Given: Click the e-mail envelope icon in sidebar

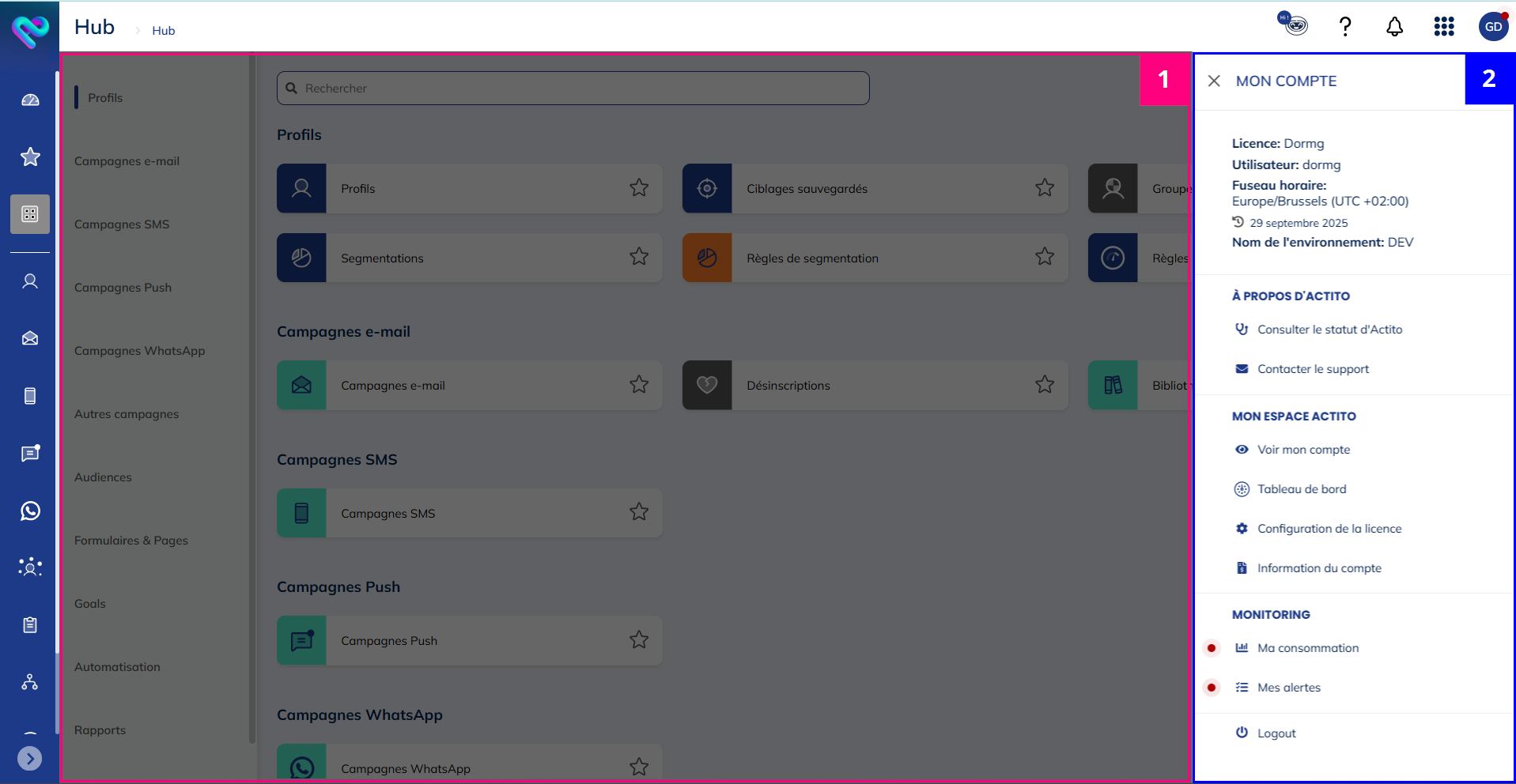Looking at the screenshot, I should point(30,338).
